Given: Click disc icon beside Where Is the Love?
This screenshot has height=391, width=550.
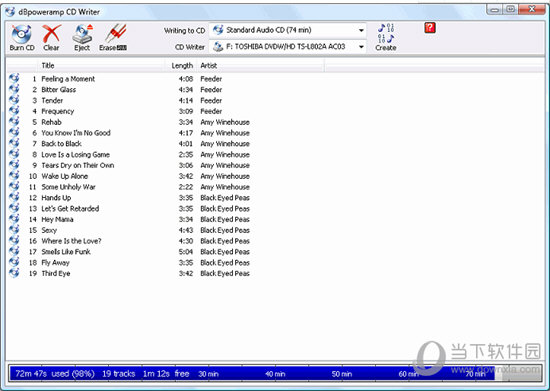Looking at the screenshot, I should pyautogui.click(x=14, y=240).
